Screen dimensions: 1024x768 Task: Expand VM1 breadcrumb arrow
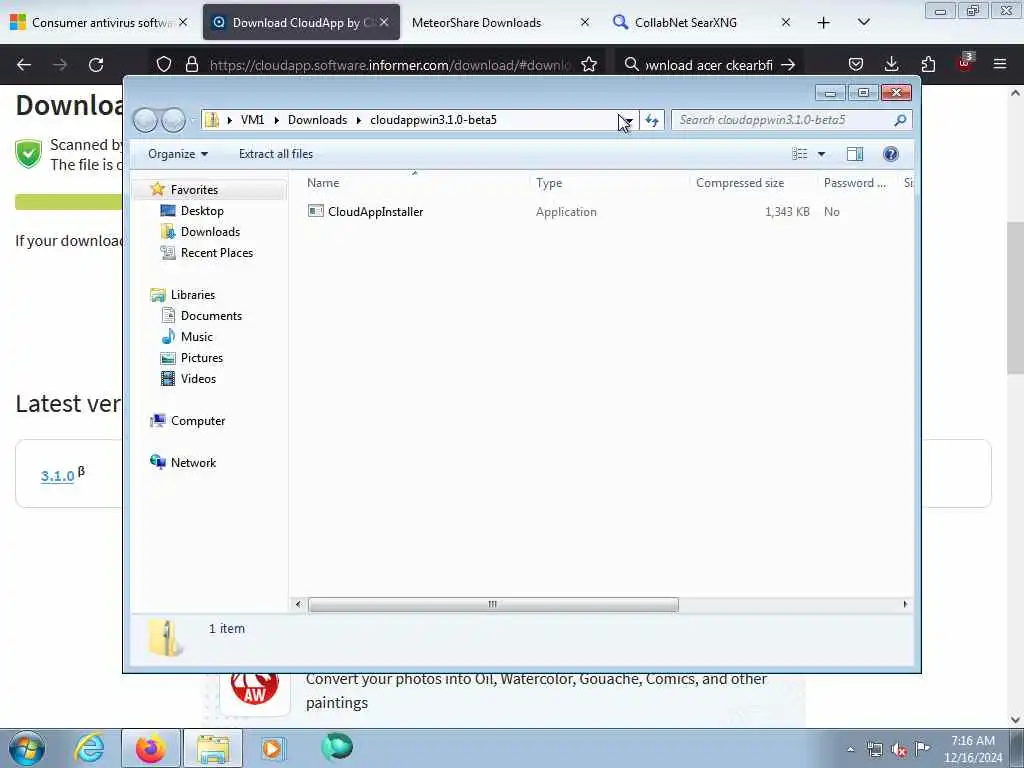point(277,120)
